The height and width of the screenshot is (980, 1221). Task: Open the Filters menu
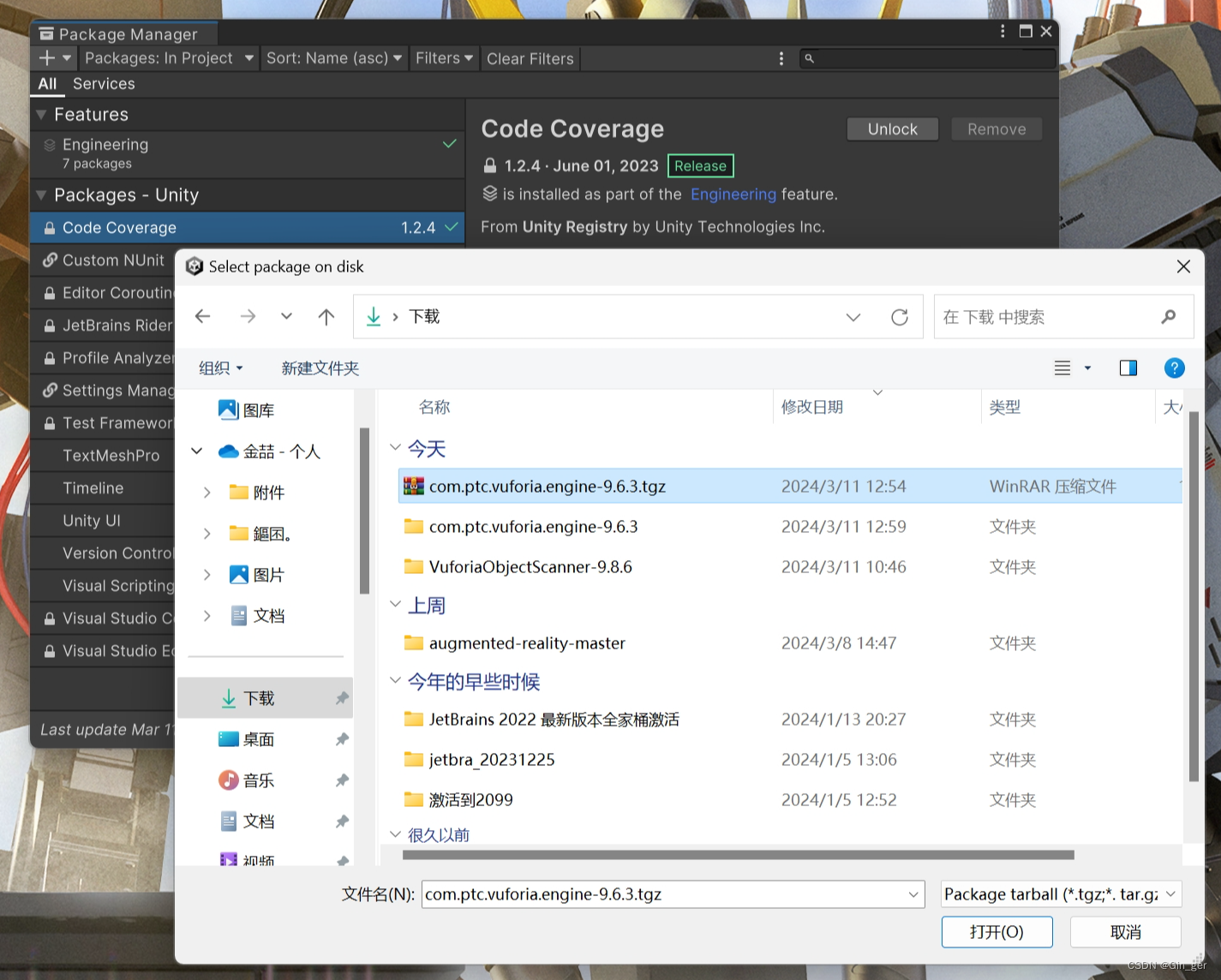tap(443, 58)
